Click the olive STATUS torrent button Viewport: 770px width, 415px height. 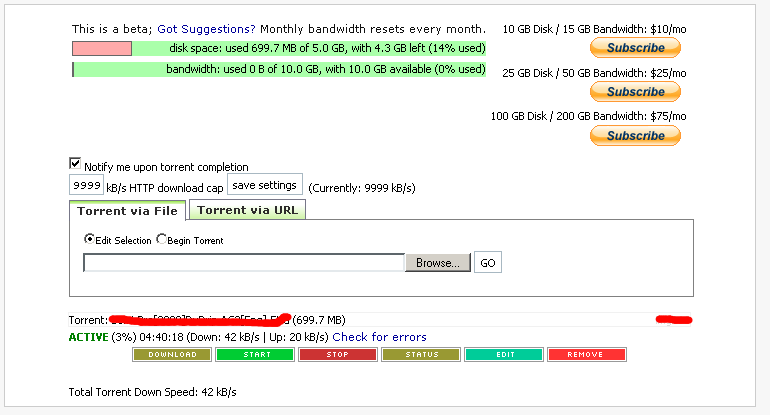point(421,355)
